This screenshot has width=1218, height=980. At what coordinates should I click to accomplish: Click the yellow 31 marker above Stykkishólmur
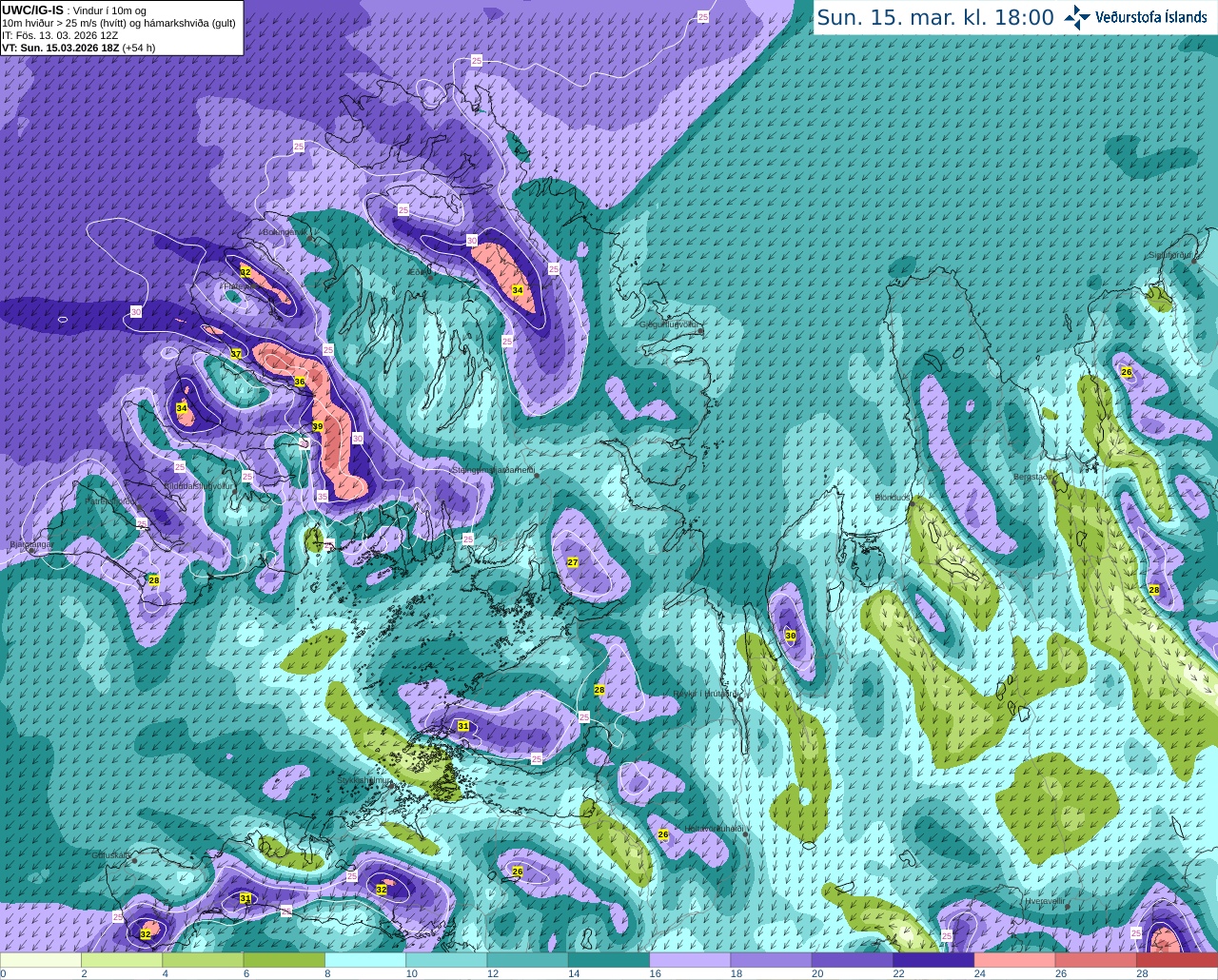click(463, 726)
